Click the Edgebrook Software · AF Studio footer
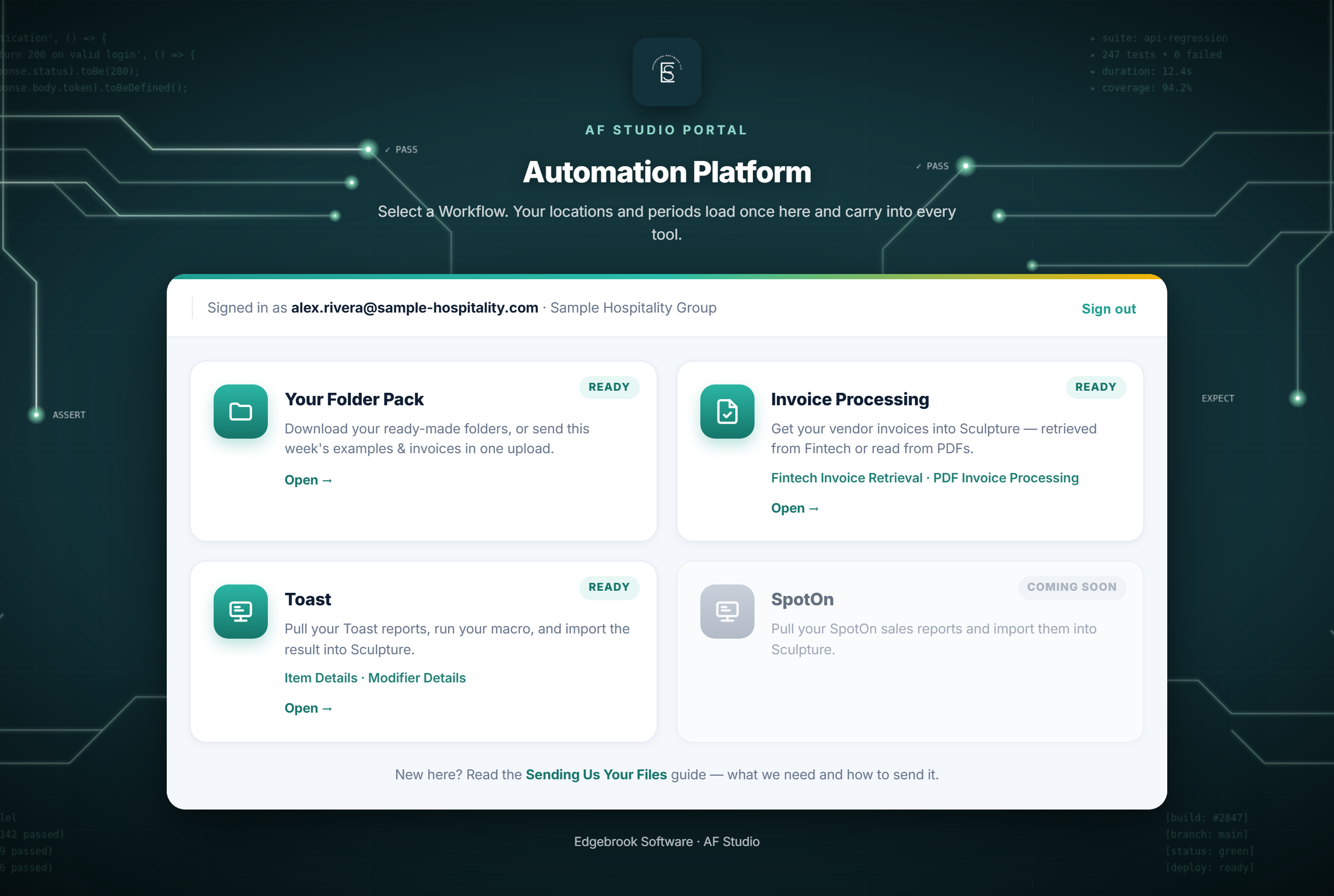Image resolution: width=1334 pixels, height=896 pixels. (666, 841)
